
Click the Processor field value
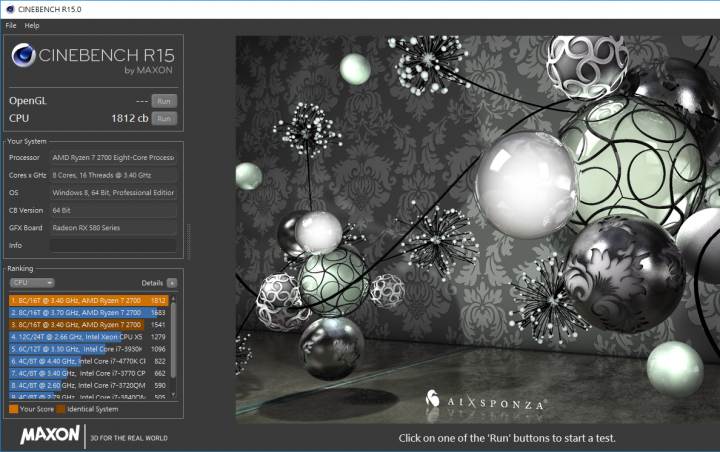click(113, 158)
